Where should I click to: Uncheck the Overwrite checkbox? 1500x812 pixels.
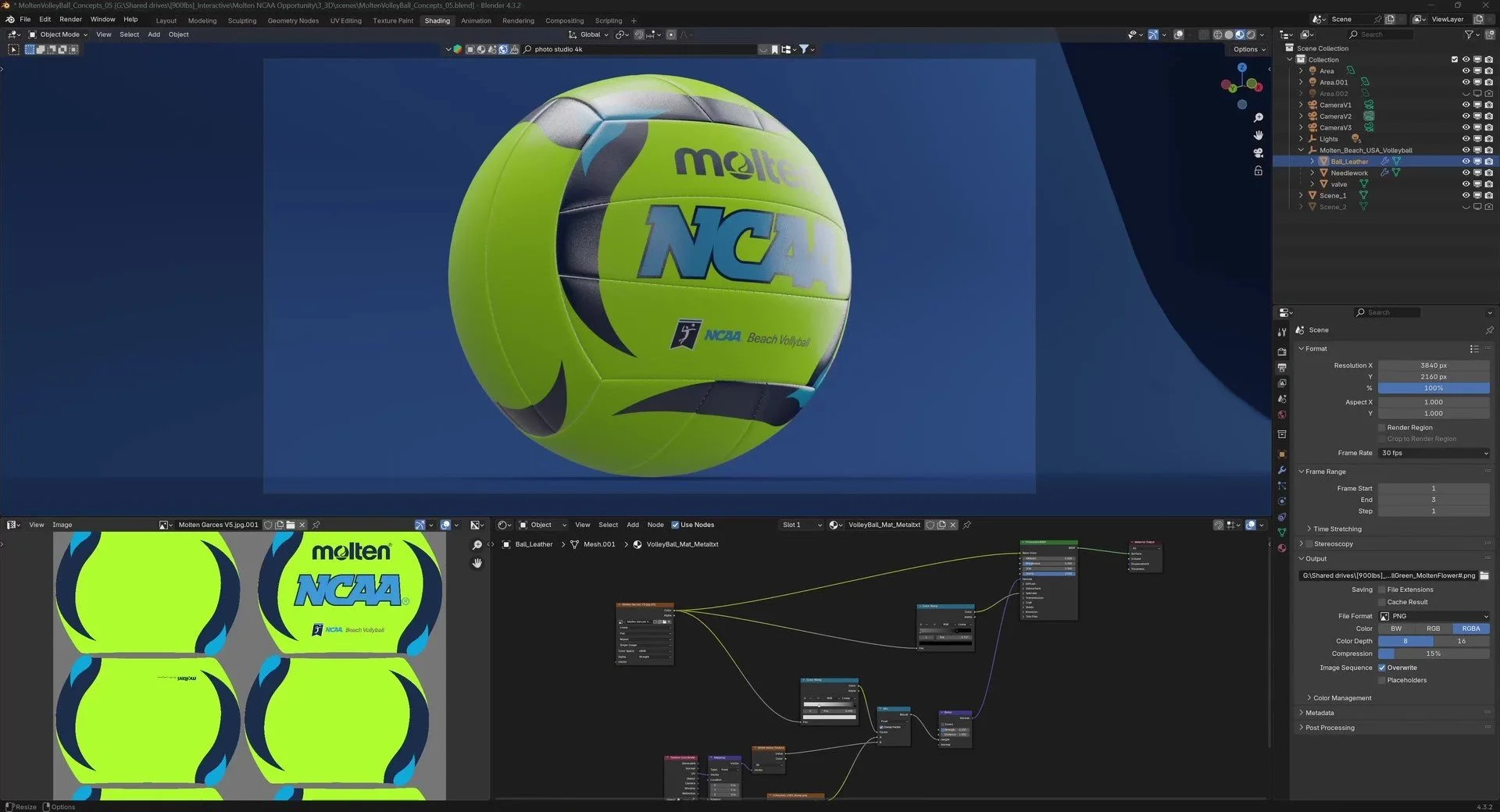tap(1381, 668)
